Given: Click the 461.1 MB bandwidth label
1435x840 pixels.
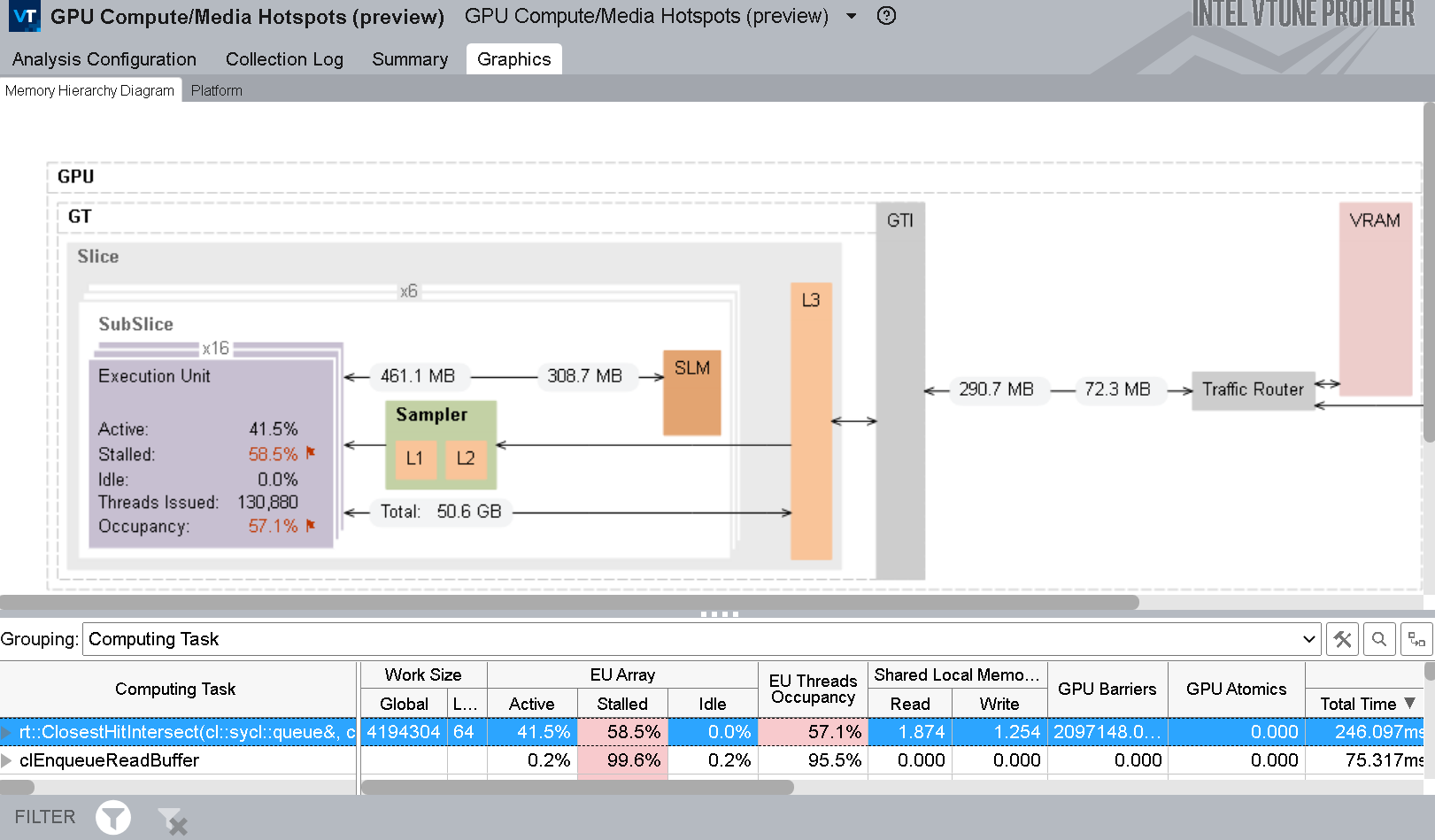Looking at the screenshot, I should [x=418, y=376].
